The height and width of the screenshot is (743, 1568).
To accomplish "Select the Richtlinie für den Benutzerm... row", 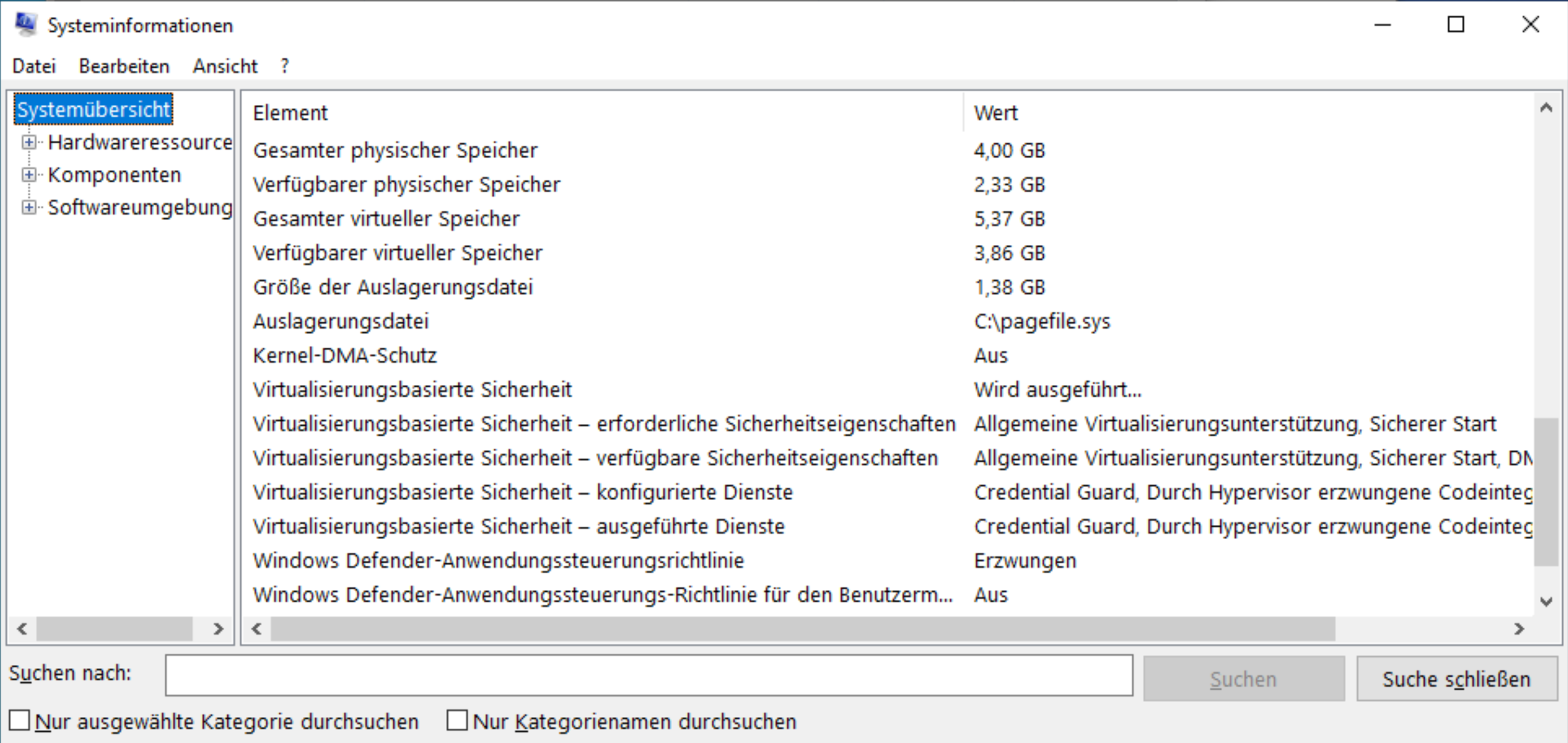I will pos(888,595).
